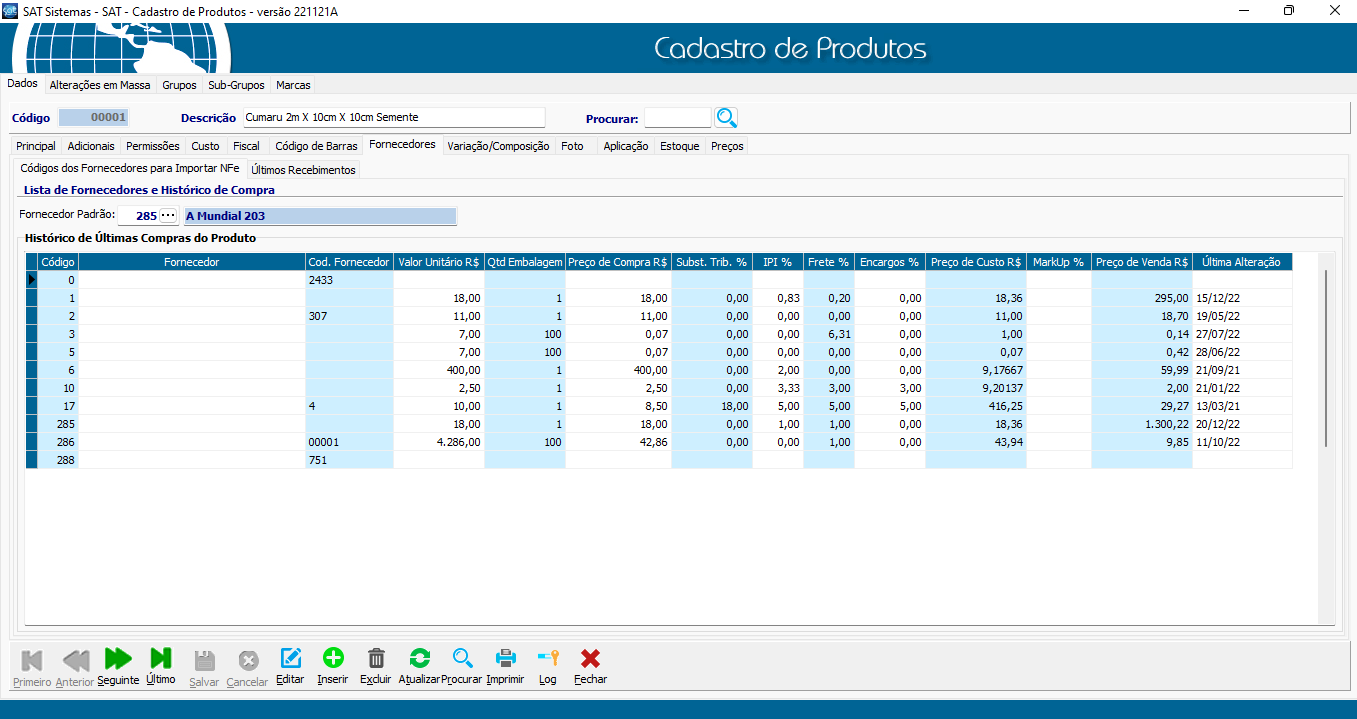Close the form with red Fechar icon
The height and width of the screenshot is (719, 1357).
coord(590,659)
